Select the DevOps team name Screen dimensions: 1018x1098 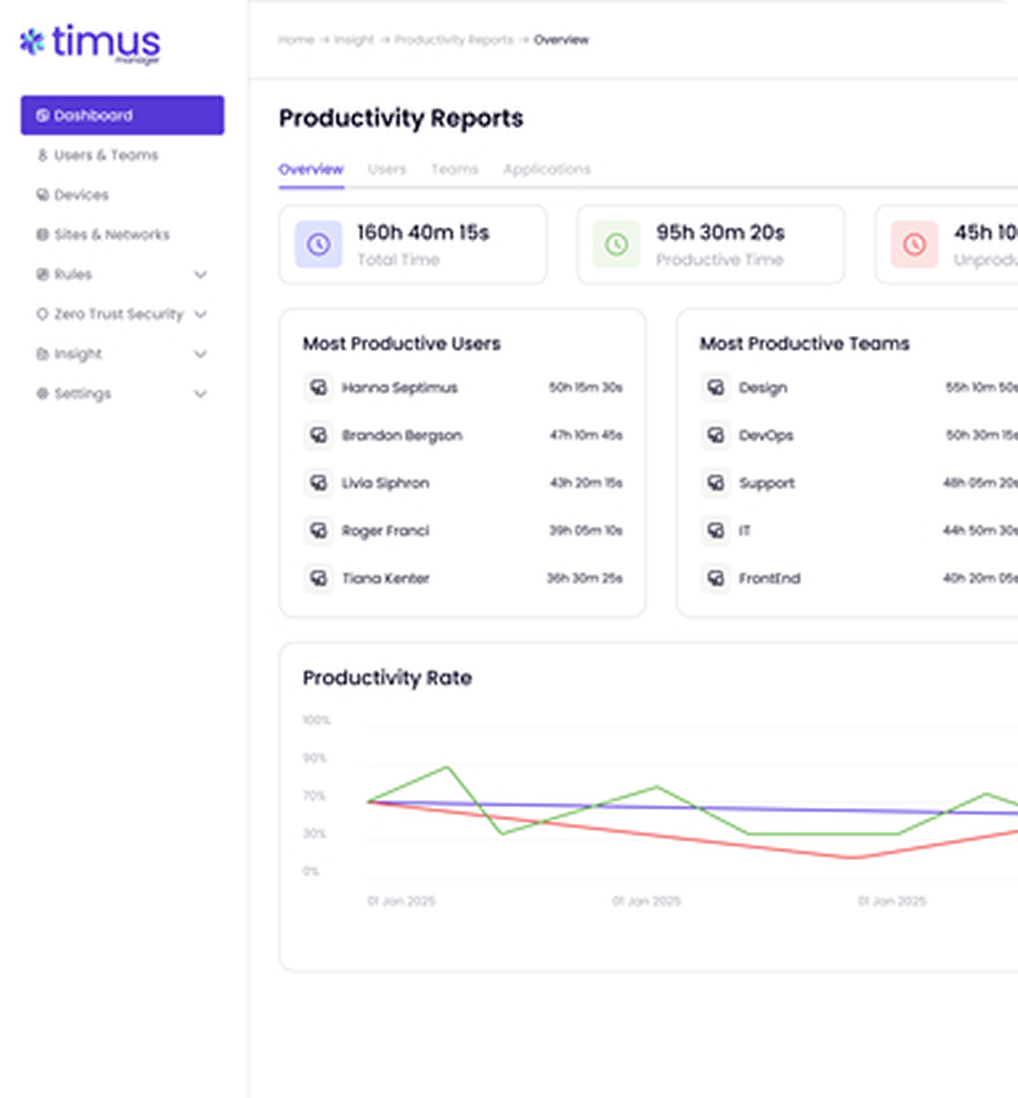pos(766,436)
